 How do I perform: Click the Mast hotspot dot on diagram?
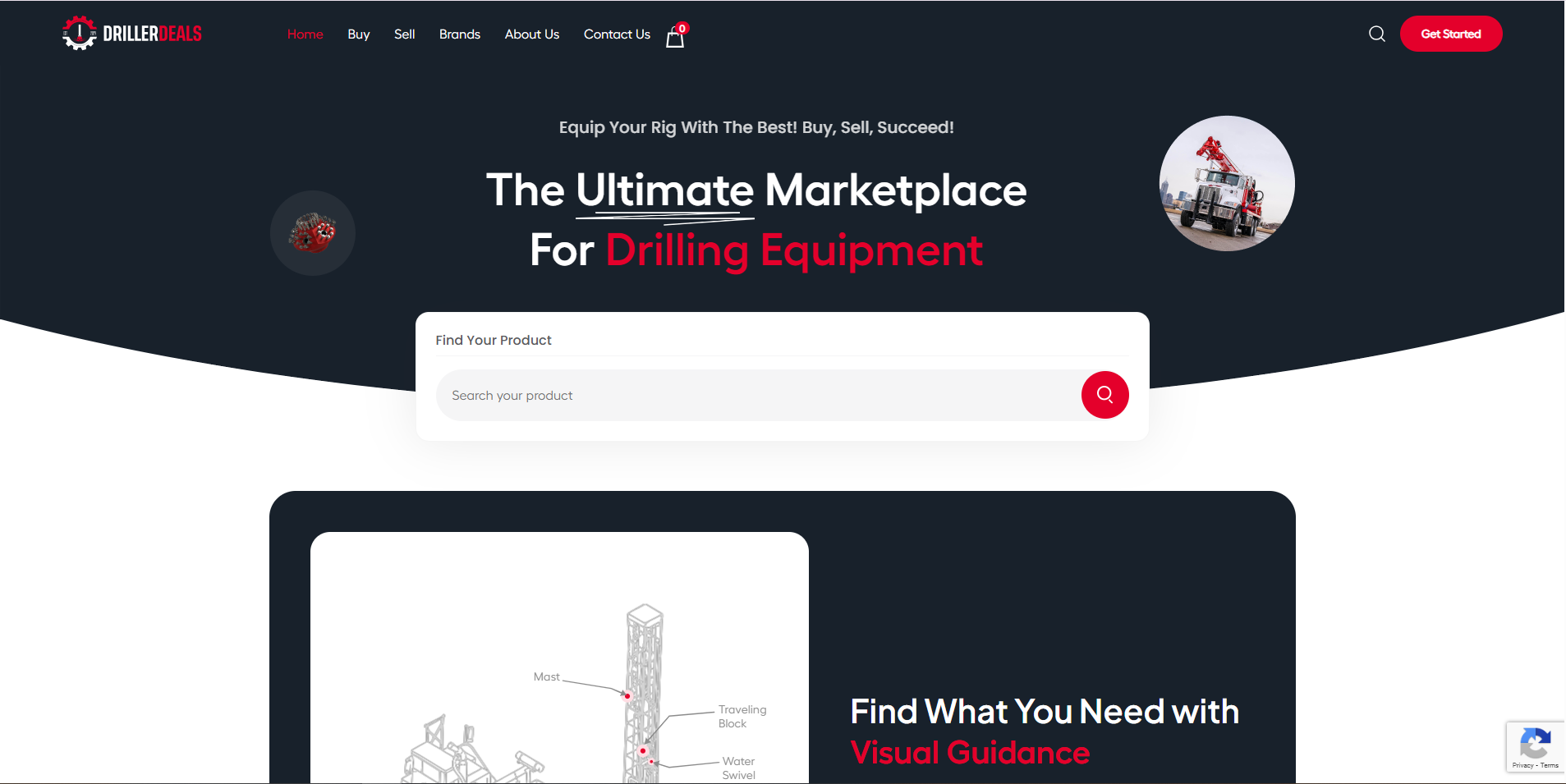(x=627, y=696)
